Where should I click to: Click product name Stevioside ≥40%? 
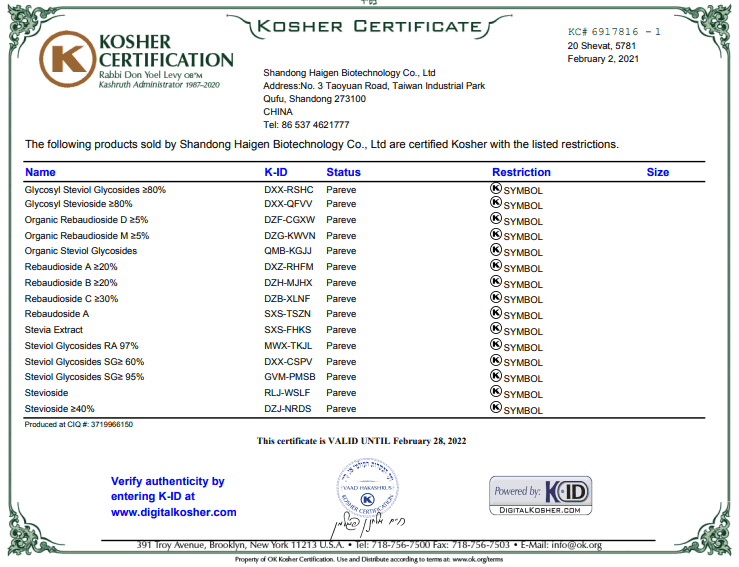59,409
